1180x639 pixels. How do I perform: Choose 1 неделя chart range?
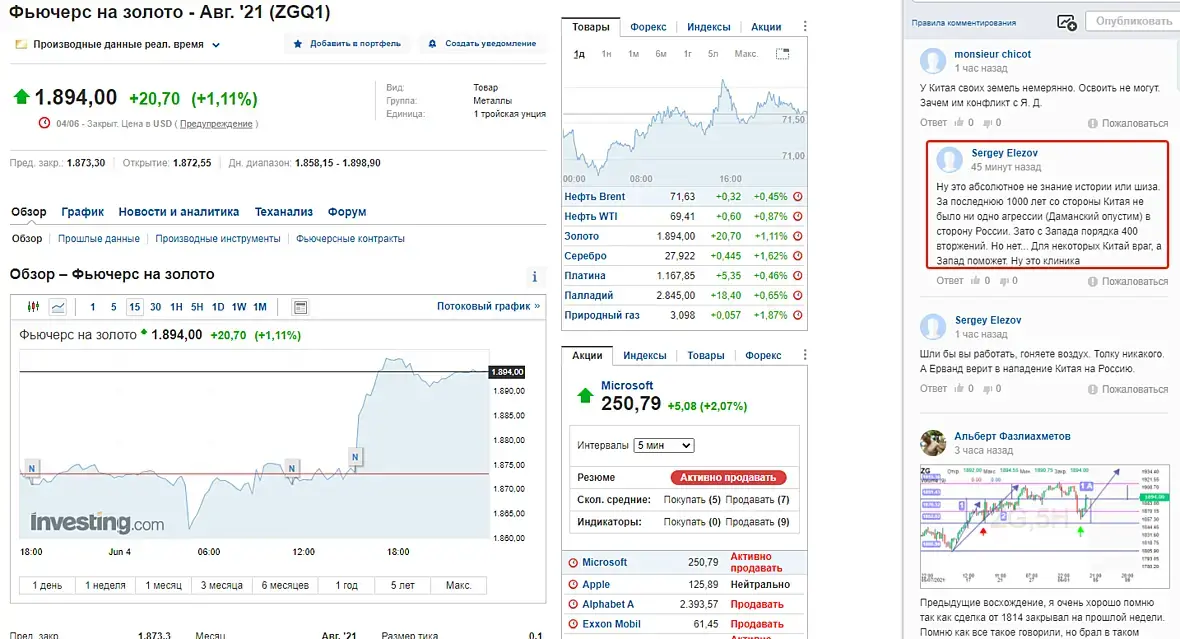click(105, 585)
